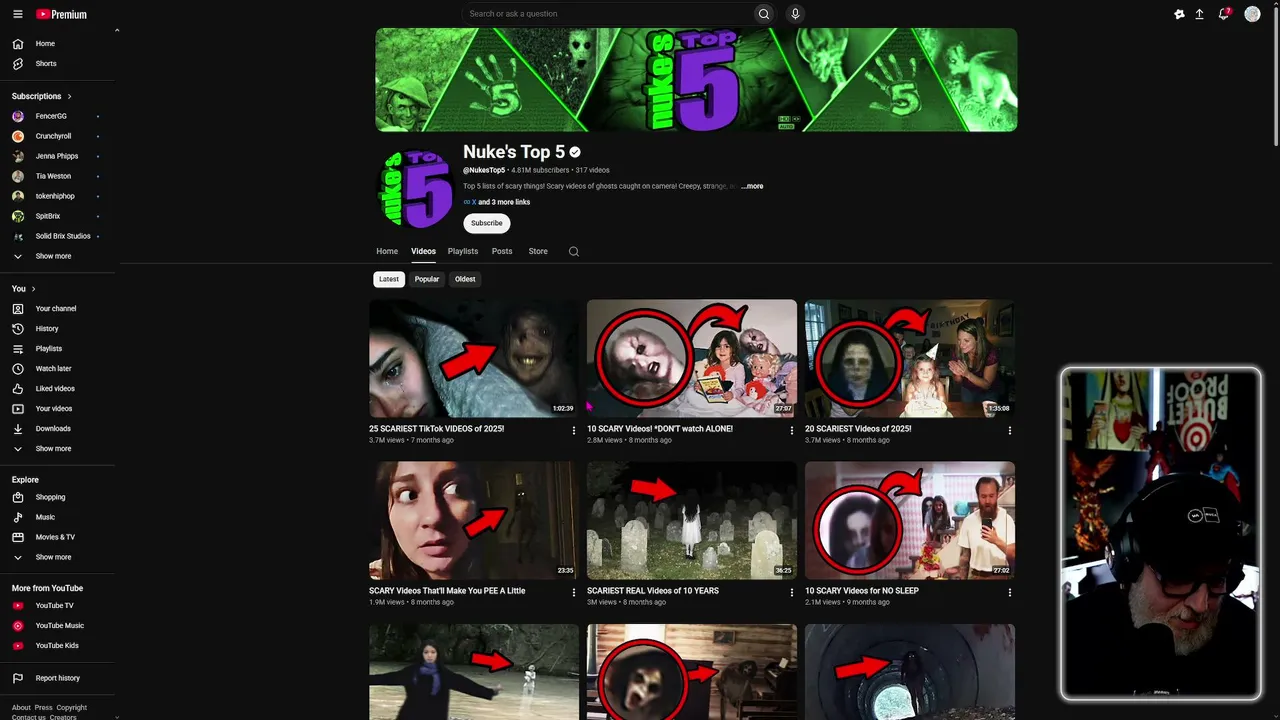The image size is (1280, 720).
Task: Click the Music note icon under Explore
Action: 17,517
